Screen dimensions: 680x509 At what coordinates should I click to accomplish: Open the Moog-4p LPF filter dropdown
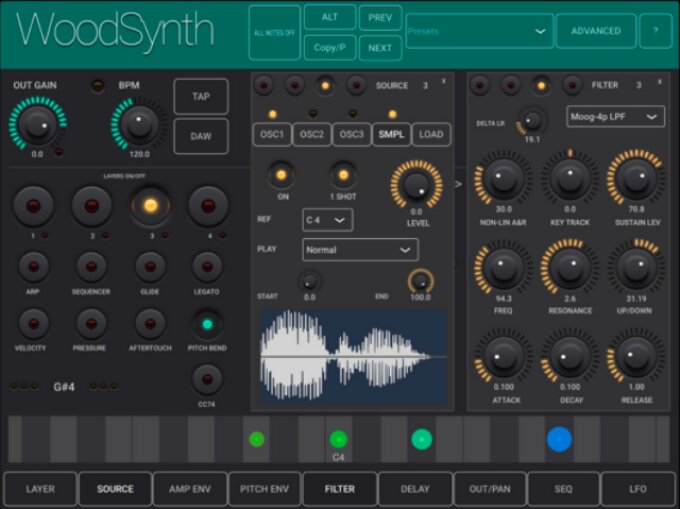coord(615,117)
